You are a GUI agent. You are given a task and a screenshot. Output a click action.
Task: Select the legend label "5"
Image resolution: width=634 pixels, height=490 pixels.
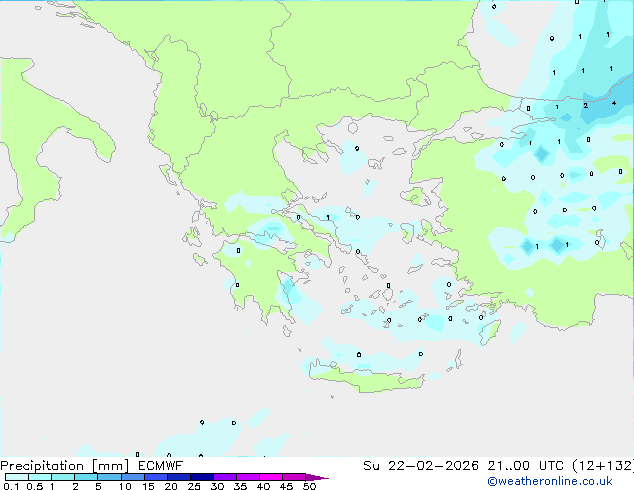[x=98, y=486]
